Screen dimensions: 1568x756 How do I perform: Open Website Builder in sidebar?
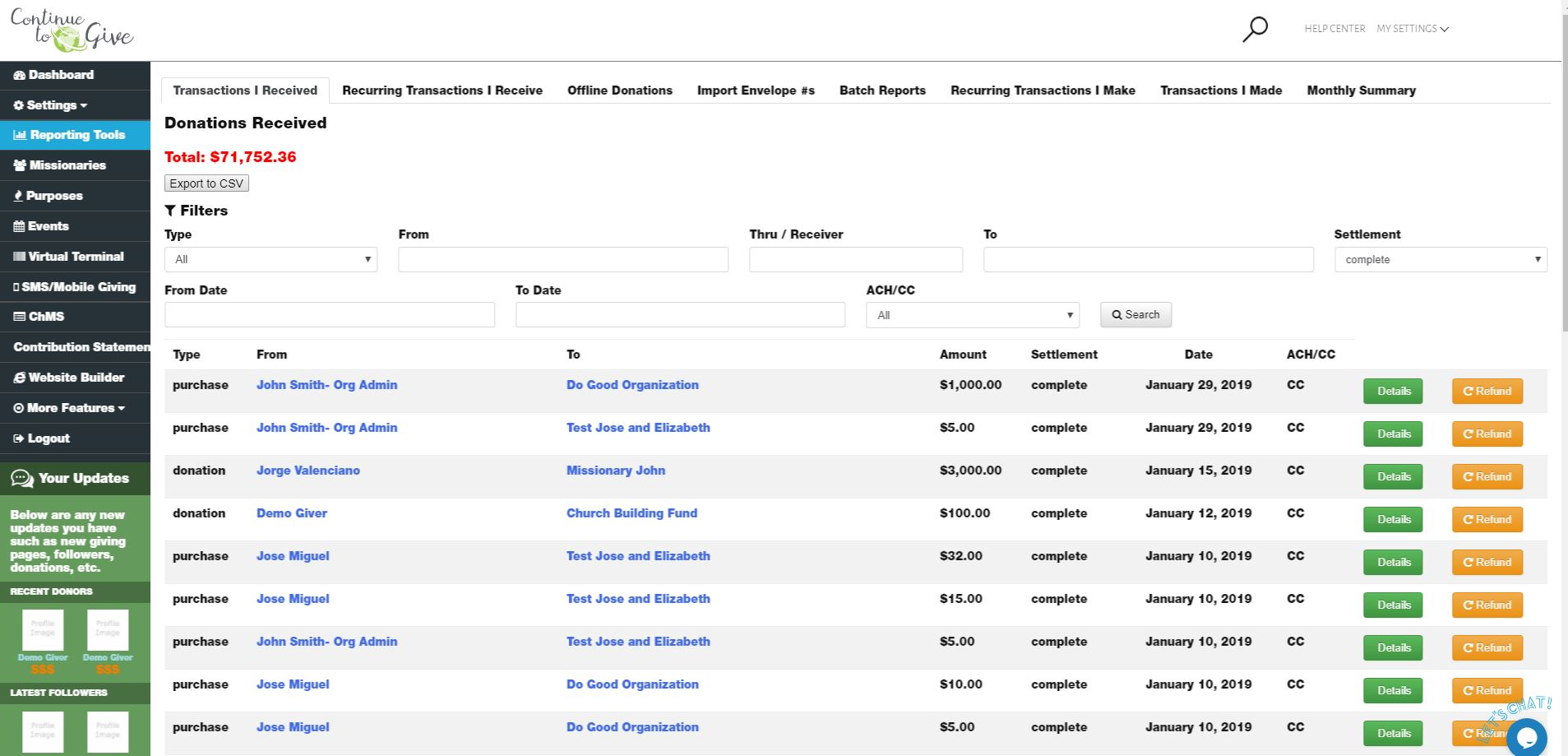tap(75, 378)
